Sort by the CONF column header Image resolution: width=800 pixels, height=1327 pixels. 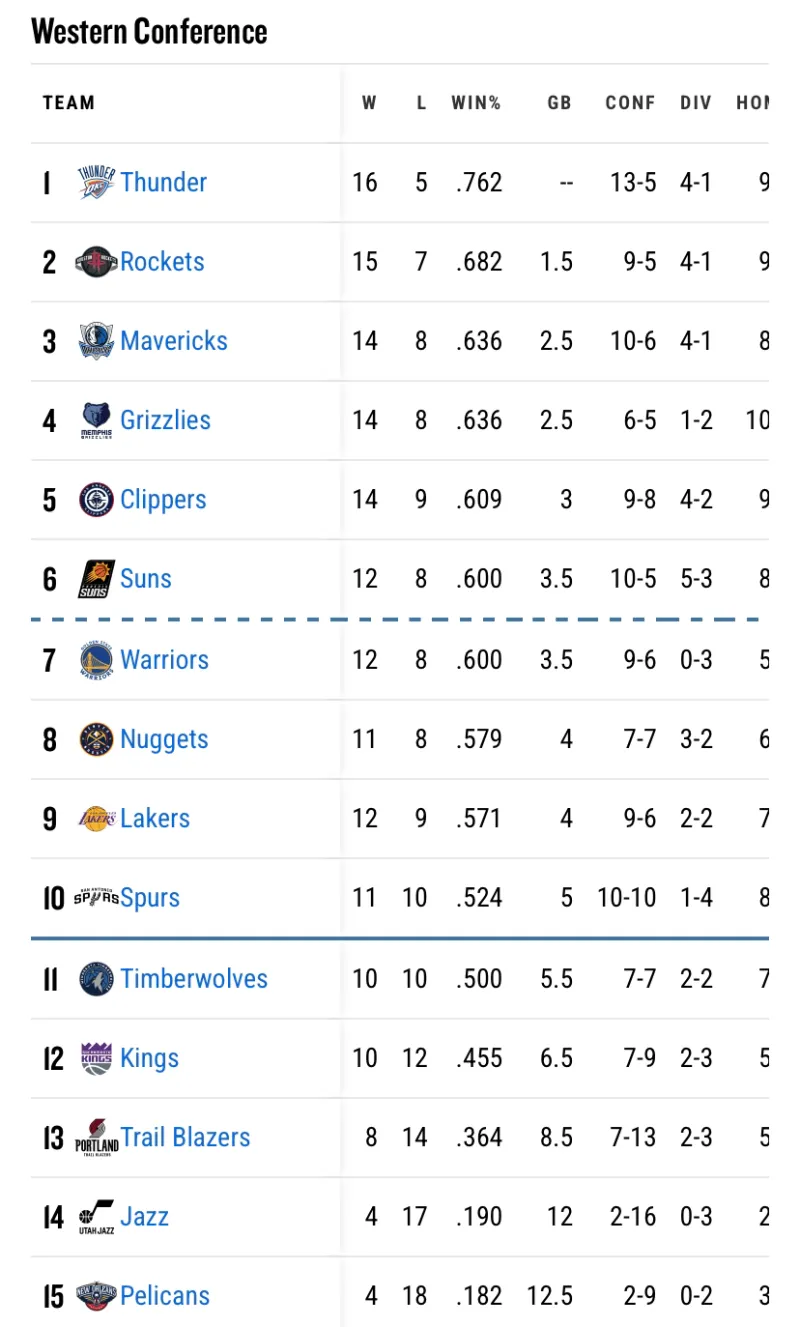tap(630, 103)
